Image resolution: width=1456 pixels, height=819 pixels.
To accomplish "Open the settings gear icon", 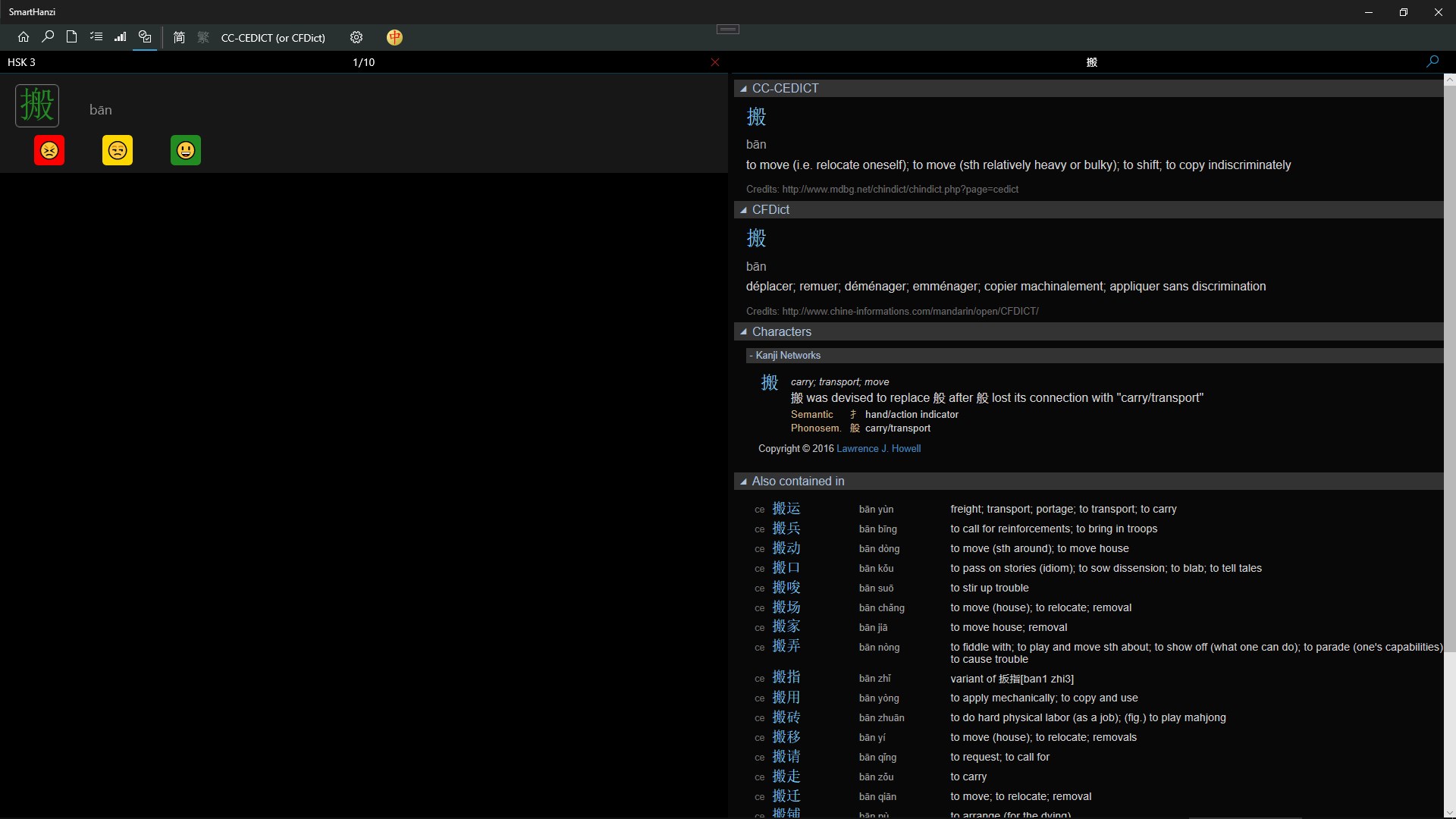I will (356, 37).
